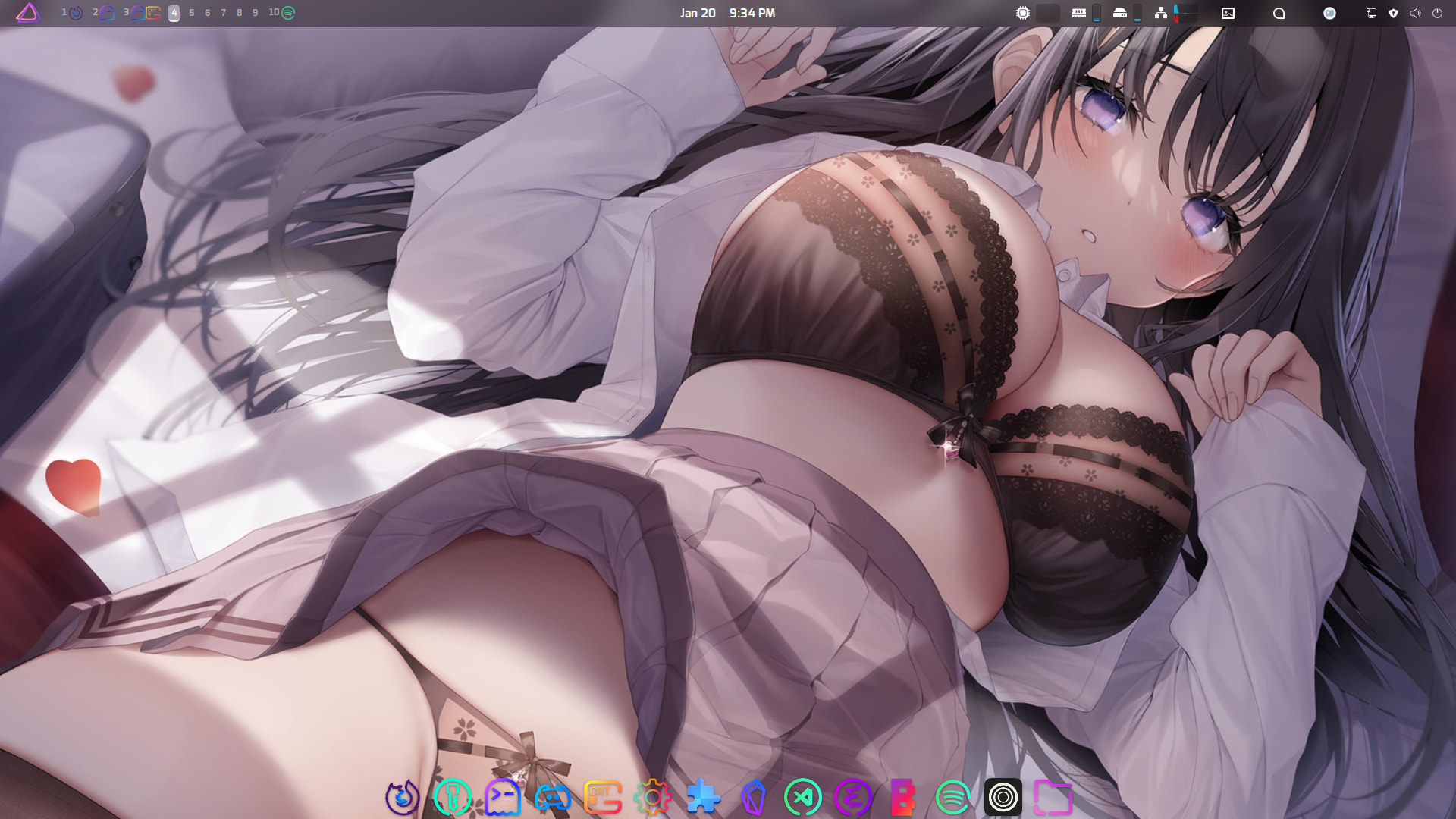Image resolution: width=1456 pixels, height=819 pixels.
Task: Open the wallpaper picture icon in panel
Action: tap(1228, 13)
